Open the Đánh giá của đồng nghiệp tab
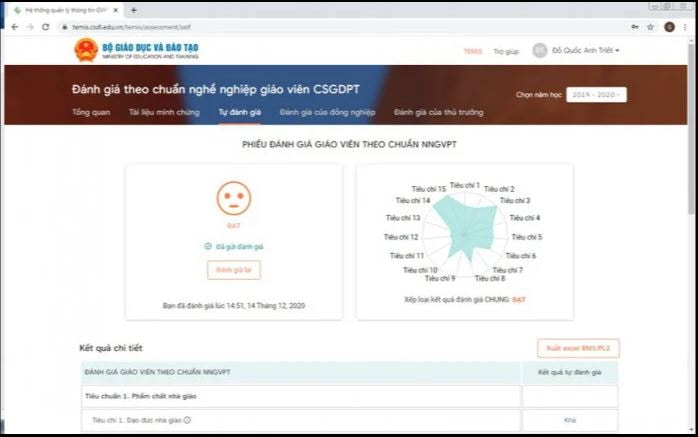Screen dimensions: 698x437 (x=327, y=112)
